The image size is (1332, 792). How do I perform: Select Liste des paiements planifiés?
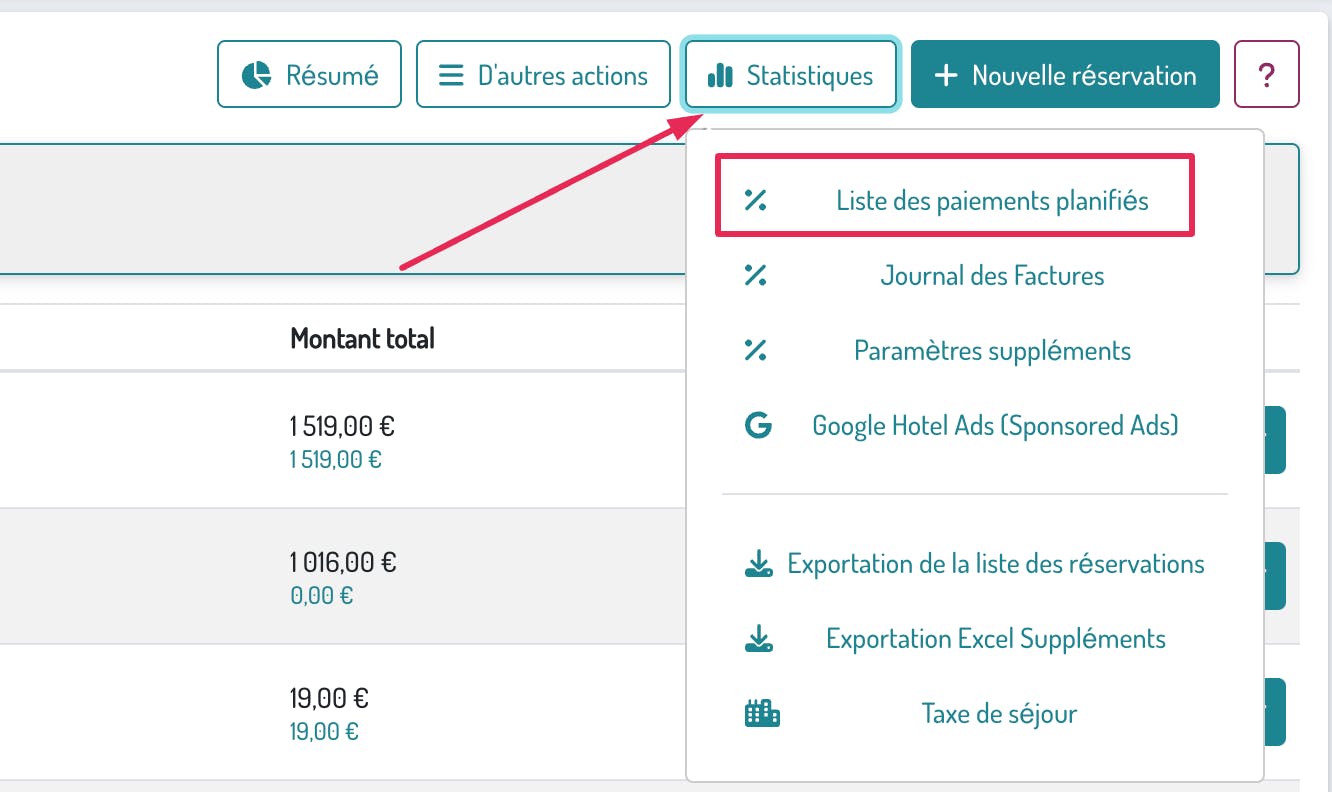pyautogui.click(x=992, y=201)
